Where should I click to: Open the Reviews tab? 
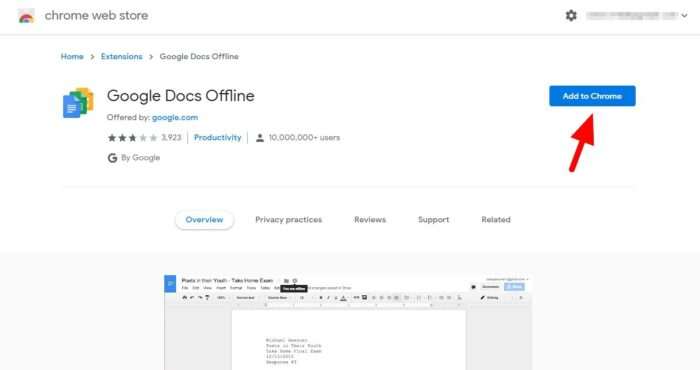[x=370, y=220]
